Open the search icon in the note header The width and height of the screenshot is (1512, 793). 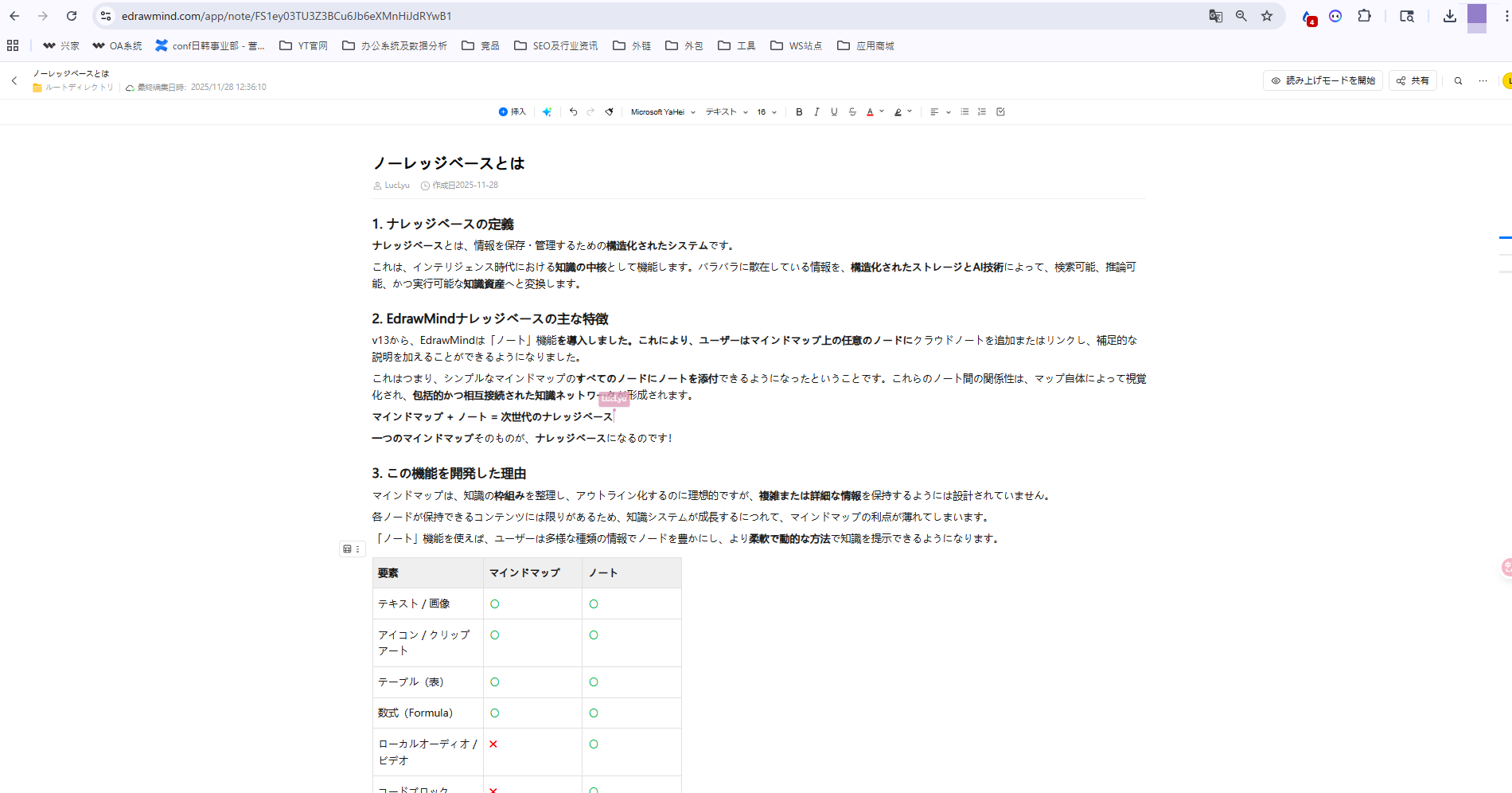click(x=1458, y=80)
